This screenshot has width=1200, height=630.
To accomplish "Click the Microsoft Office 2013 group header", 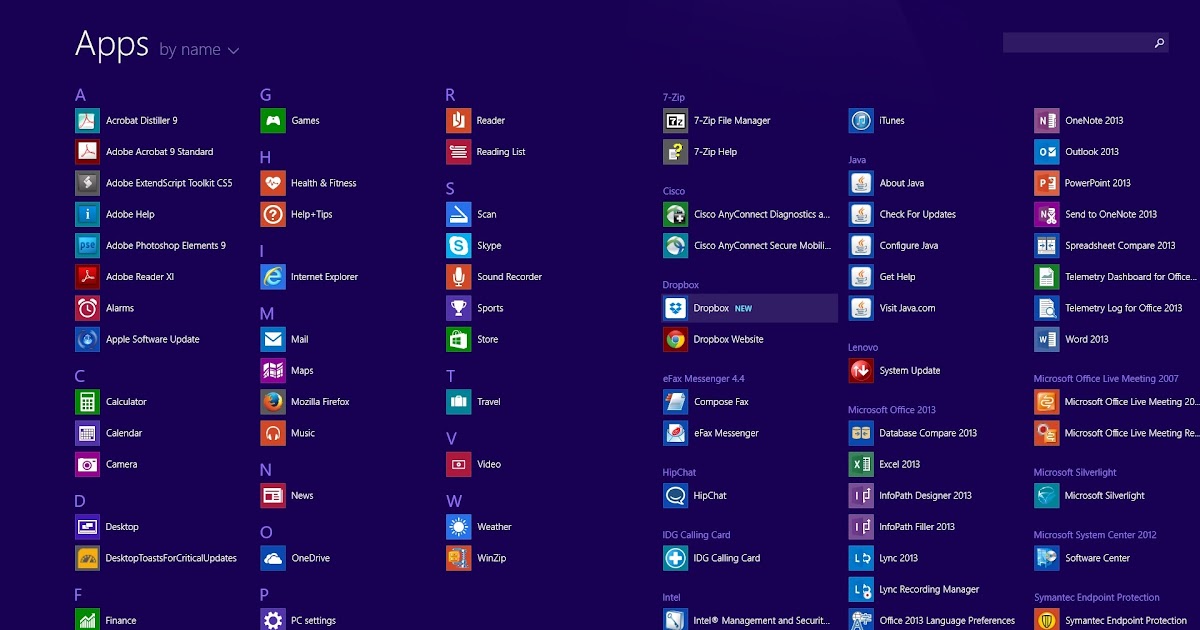I will point(892,410).
